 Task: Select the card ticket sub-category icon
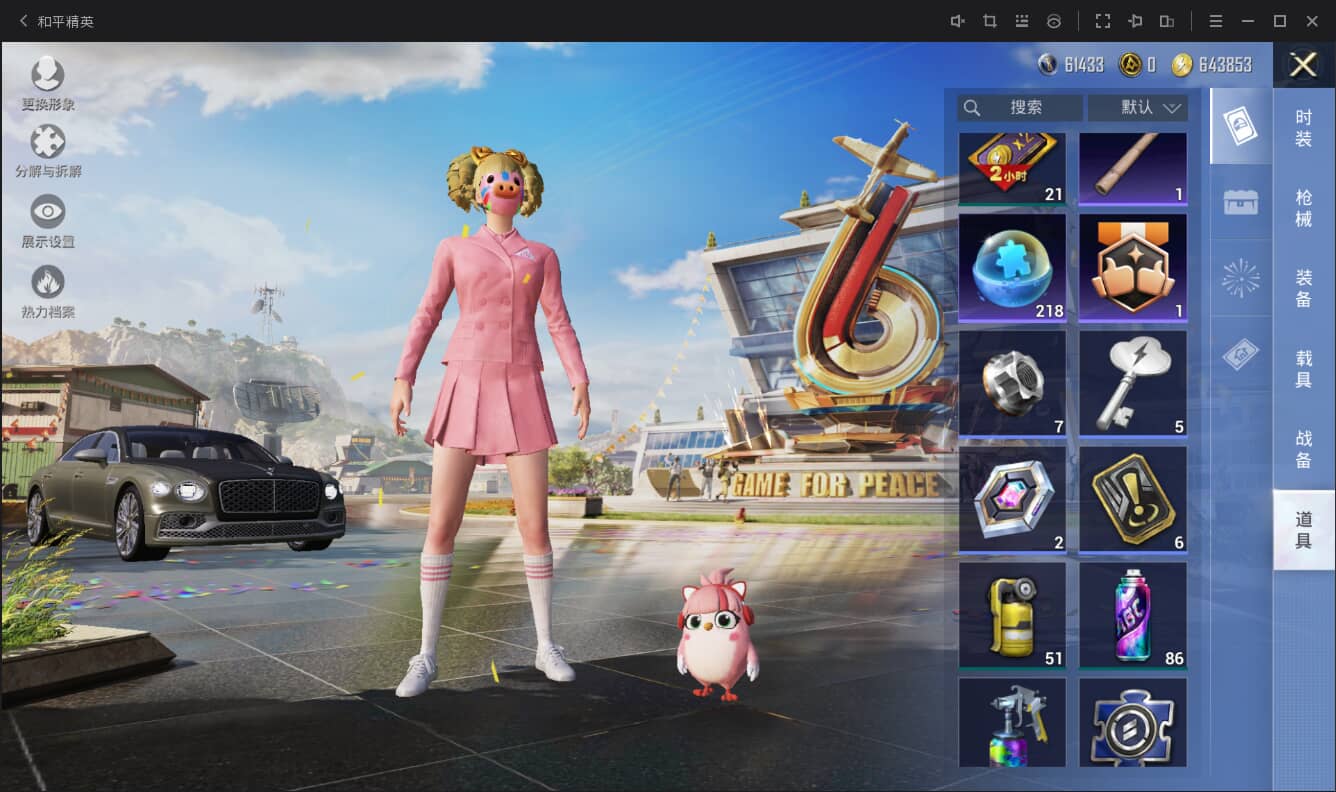pos(1240,126)
